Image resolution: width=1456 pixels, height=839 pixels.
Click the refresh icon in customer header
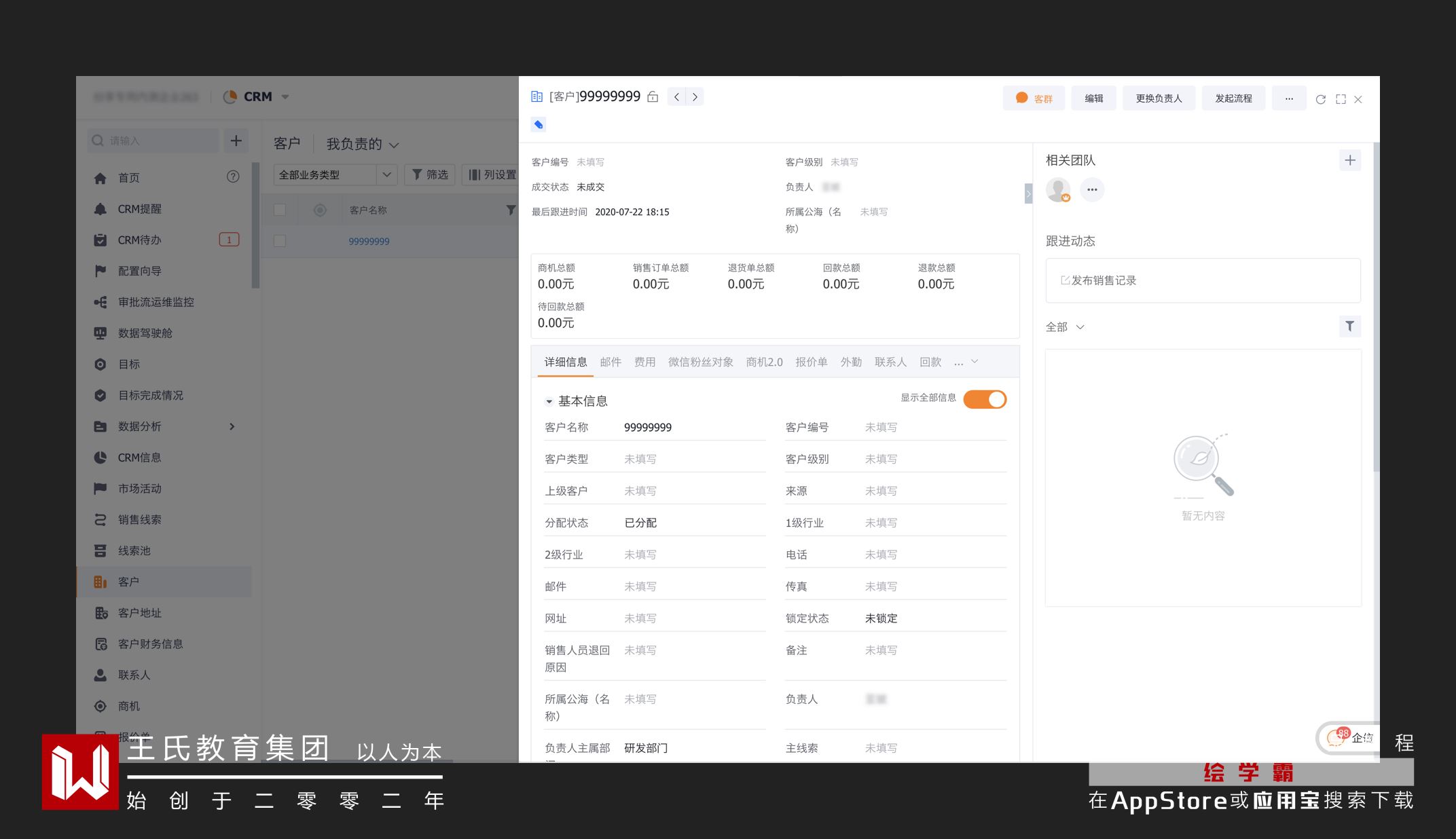click(1320, 99)
